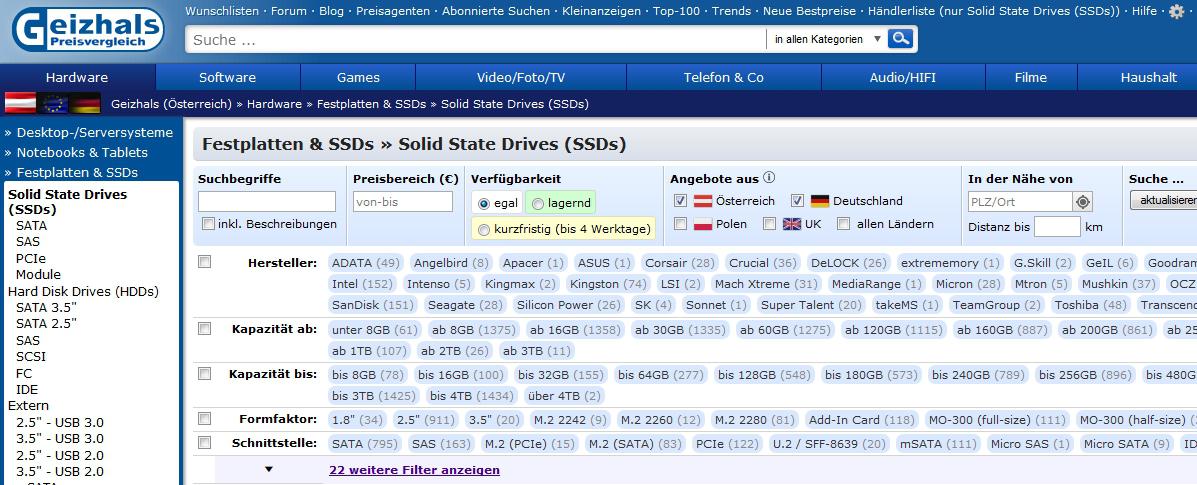Enable the 'allen Ländern' checkbox
This screenshot has width=1197, height=485.
844,223
